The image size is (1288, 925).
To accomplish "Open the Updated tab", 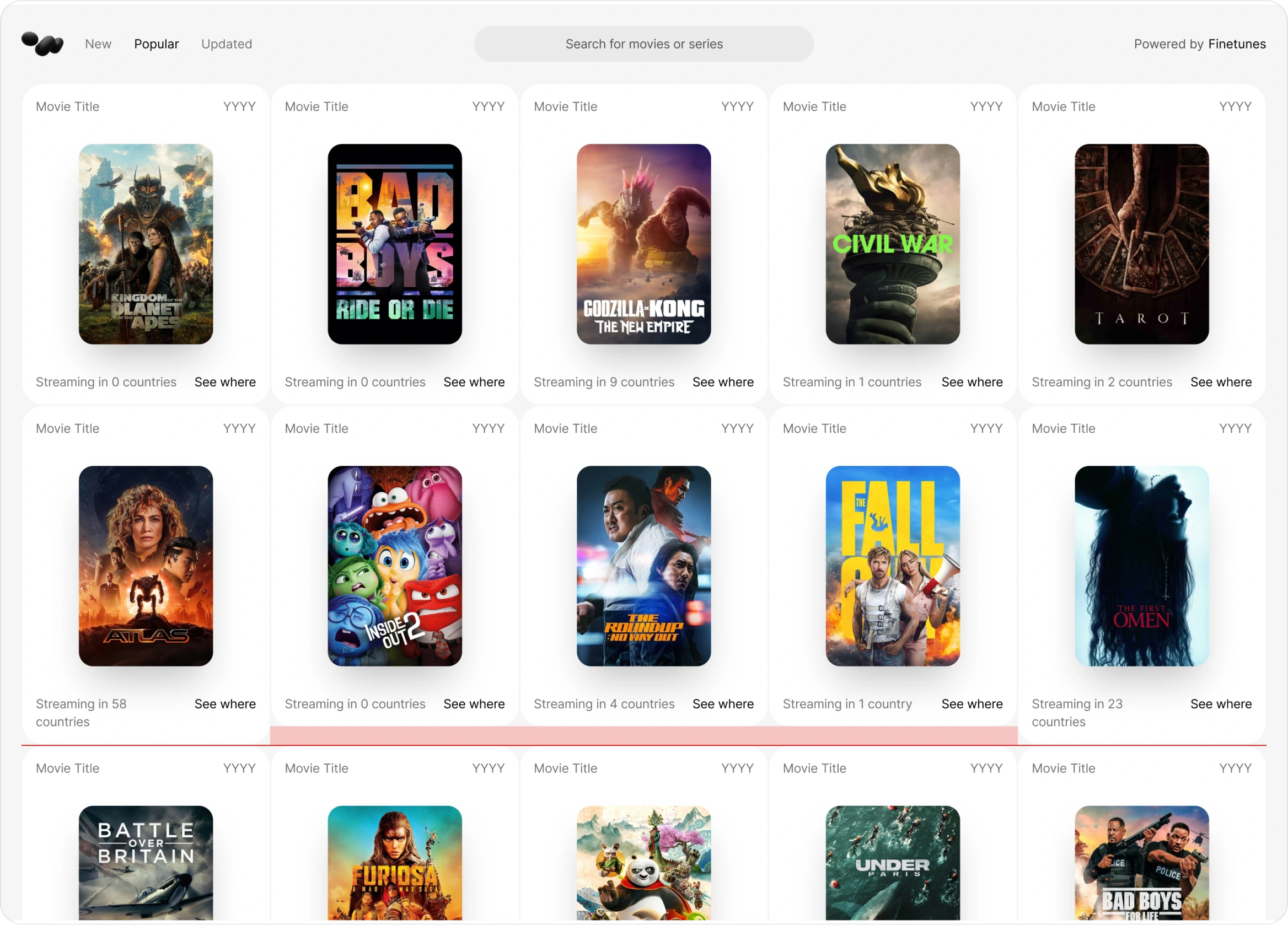I will pos(227,44).
